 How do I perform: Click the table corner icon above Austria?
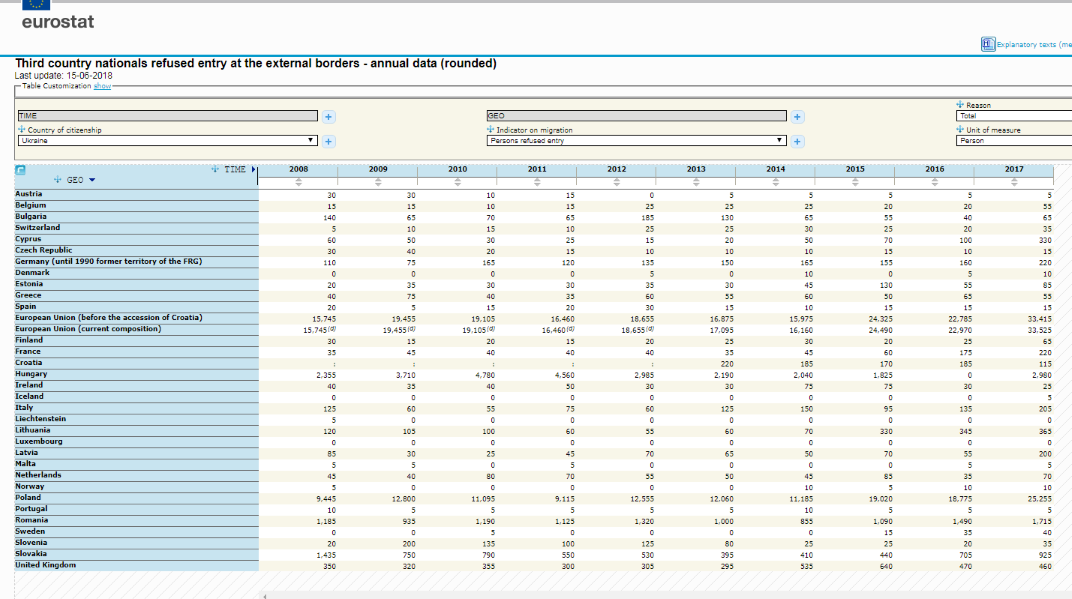tap(21, 170)
